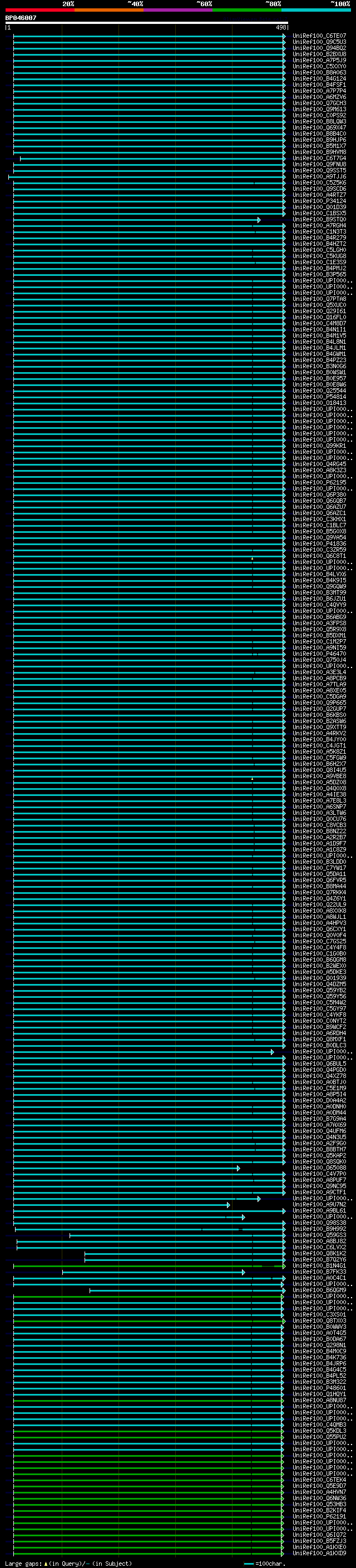Select label UniRef100_B7FK33
This screenshot has height=1568, width=356.
pos(319,1272)
